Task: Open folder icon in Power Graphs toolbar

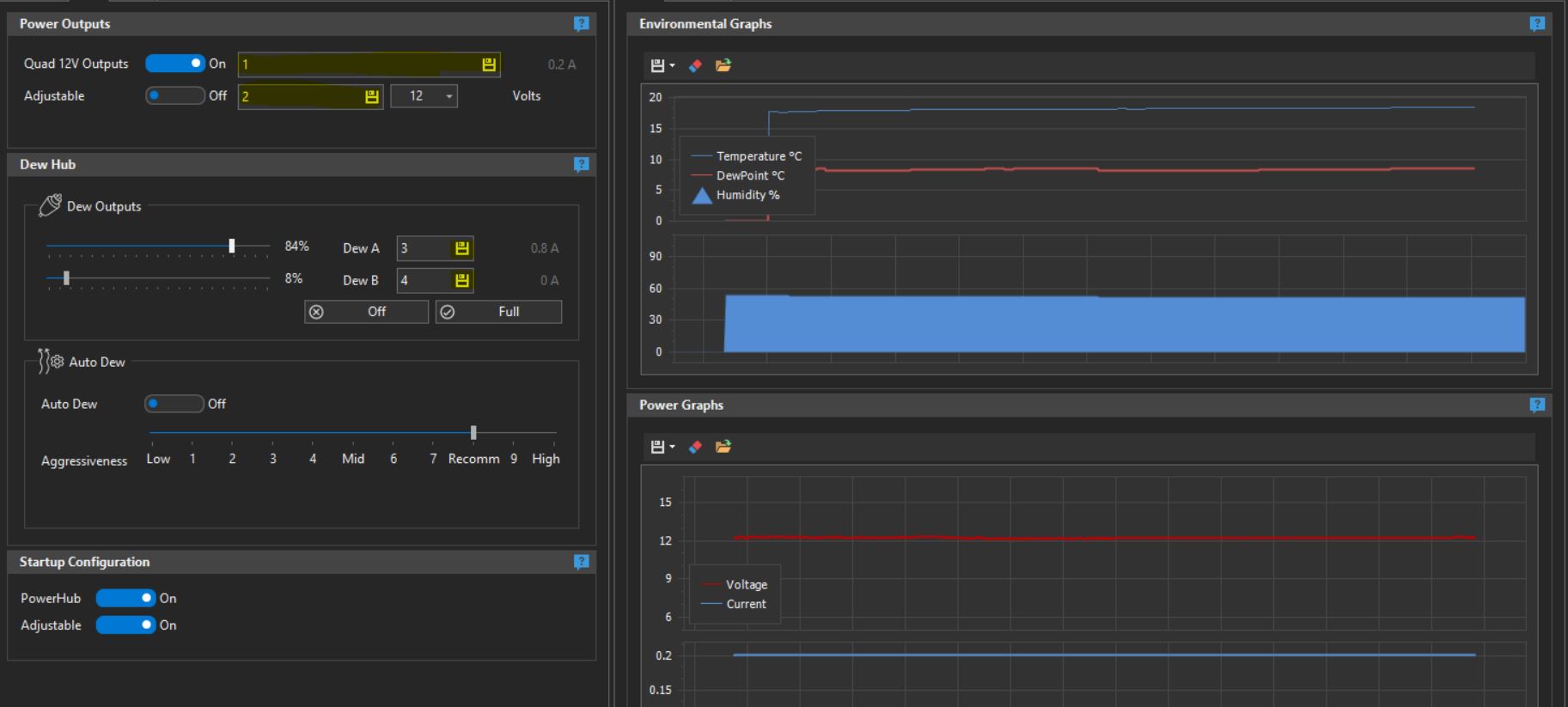Action: click(x=723, y=447)
